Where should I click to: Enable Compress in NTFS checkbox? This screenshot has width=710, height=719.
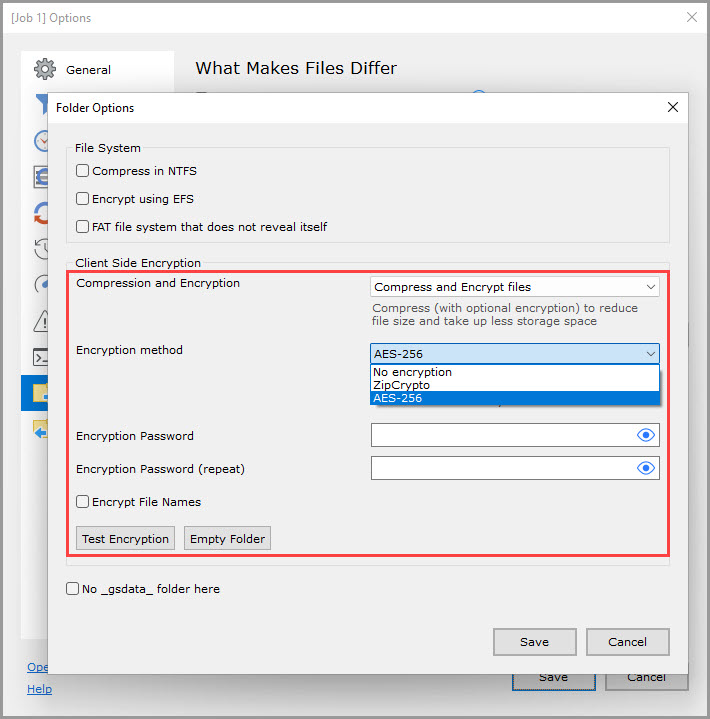pos(83,171)
